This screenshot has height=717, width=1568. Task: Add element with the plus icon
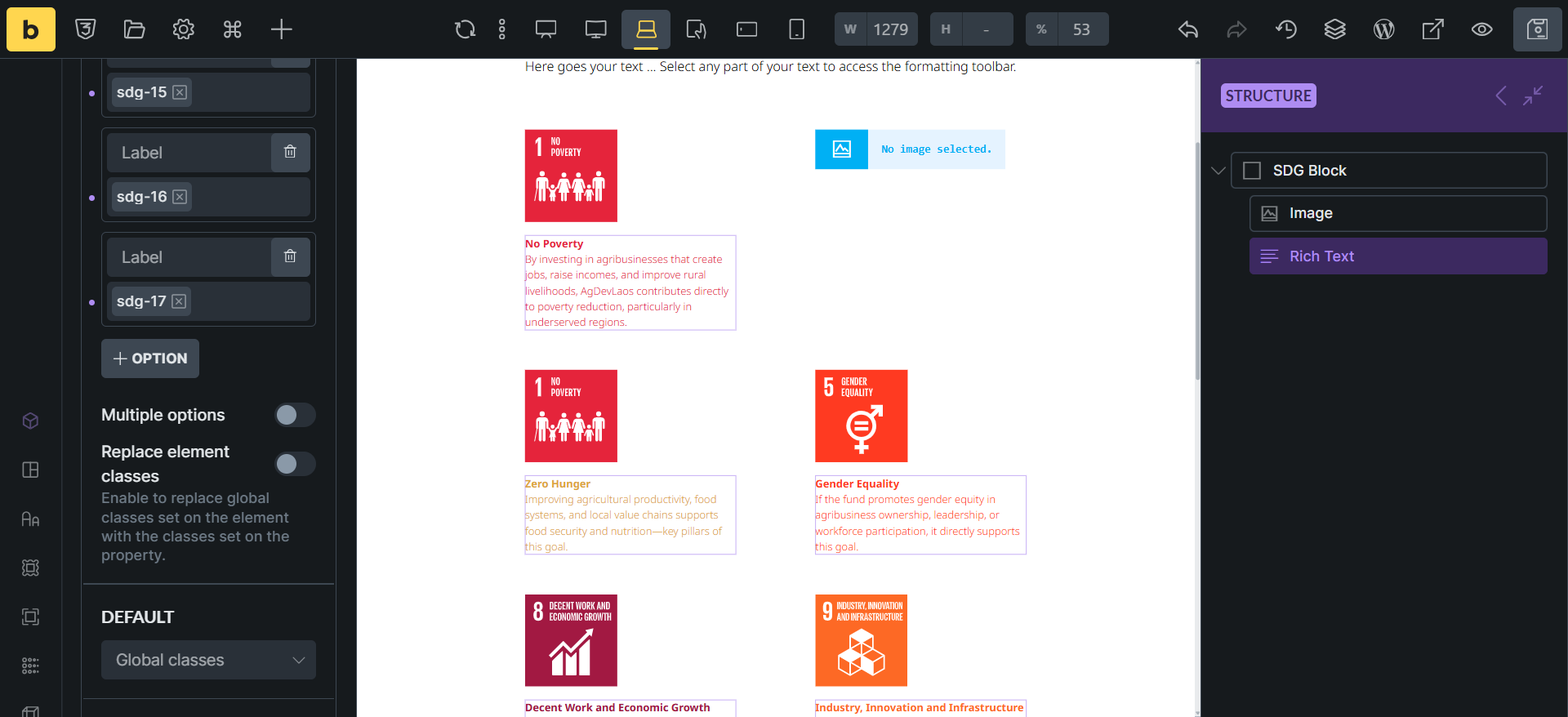pos(281,29)
